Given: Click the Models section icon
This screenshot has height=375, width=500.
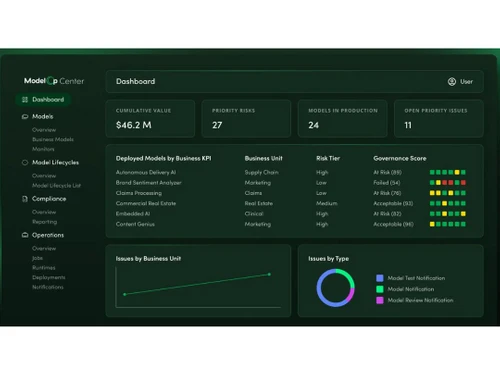Looking at the screenshot, I should coord(25,116).
